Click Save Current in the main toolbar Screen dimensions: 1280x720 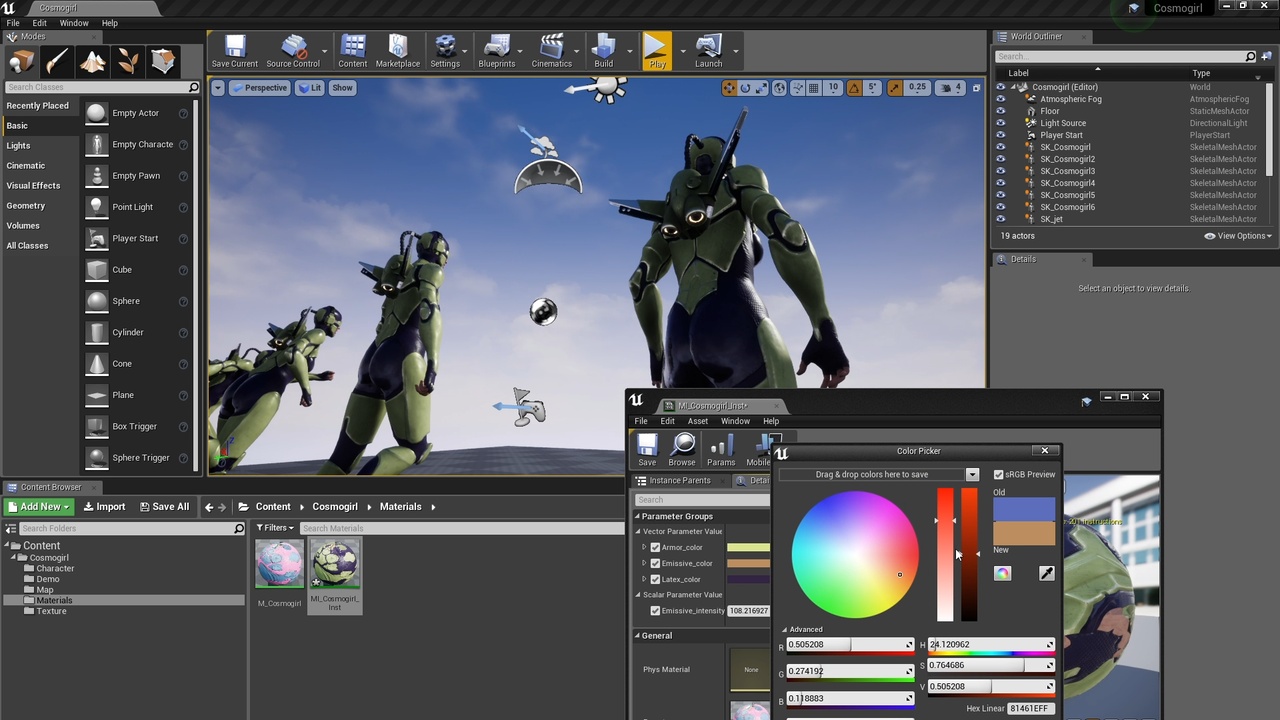pyautogui.click(x=234, y=51)
